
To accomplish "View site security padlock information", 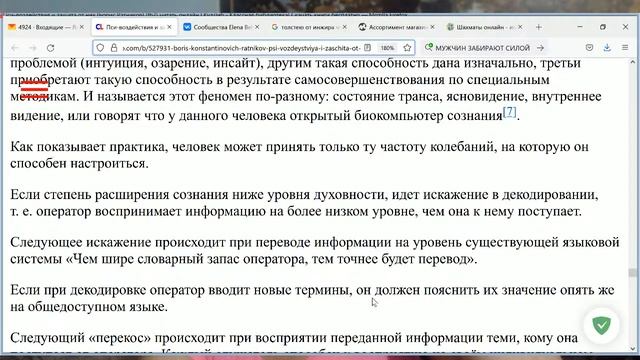I will coord(113,48).
